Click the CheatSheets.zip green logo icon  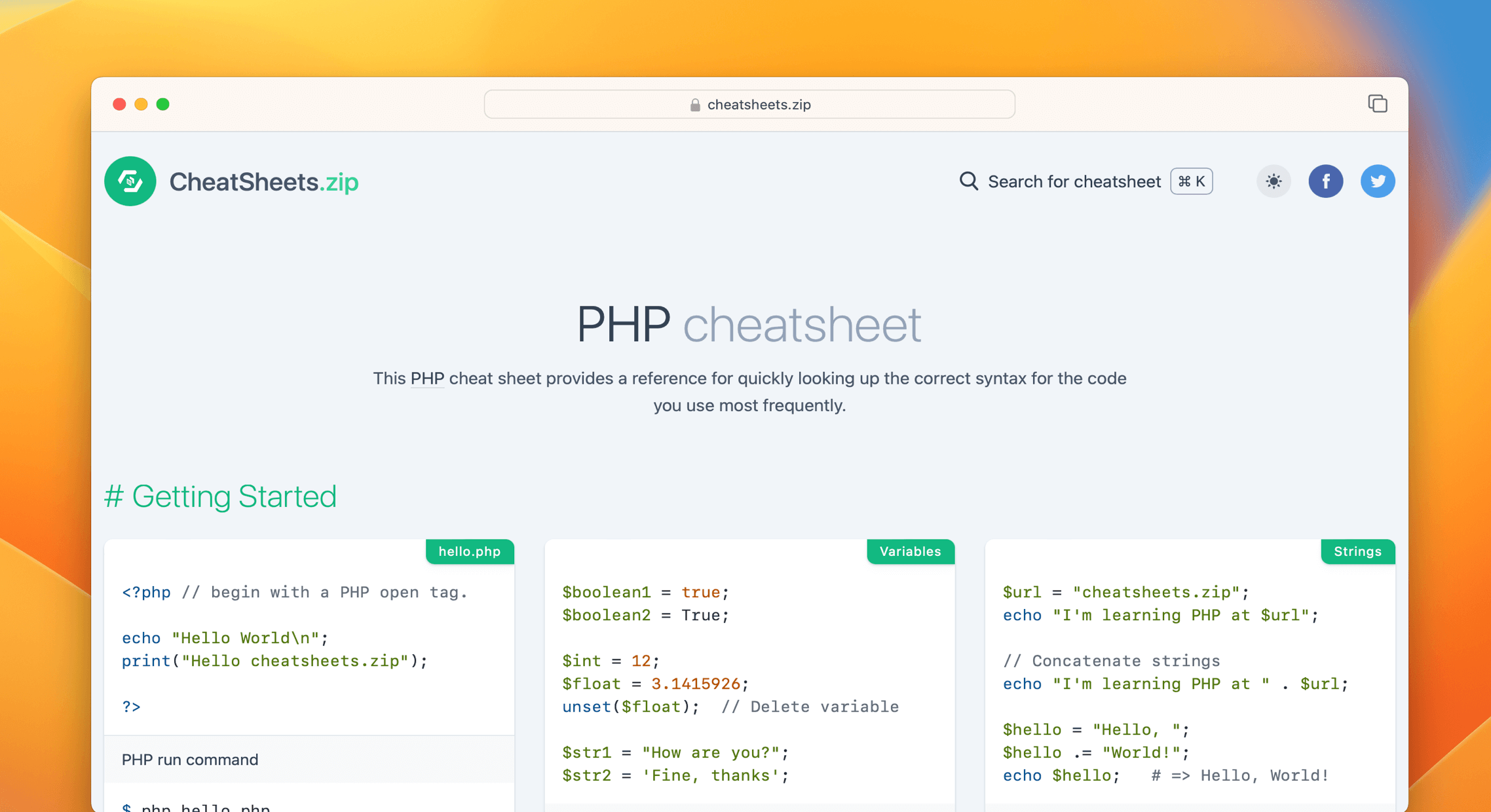pyautogui.click(x=130, y=181)
